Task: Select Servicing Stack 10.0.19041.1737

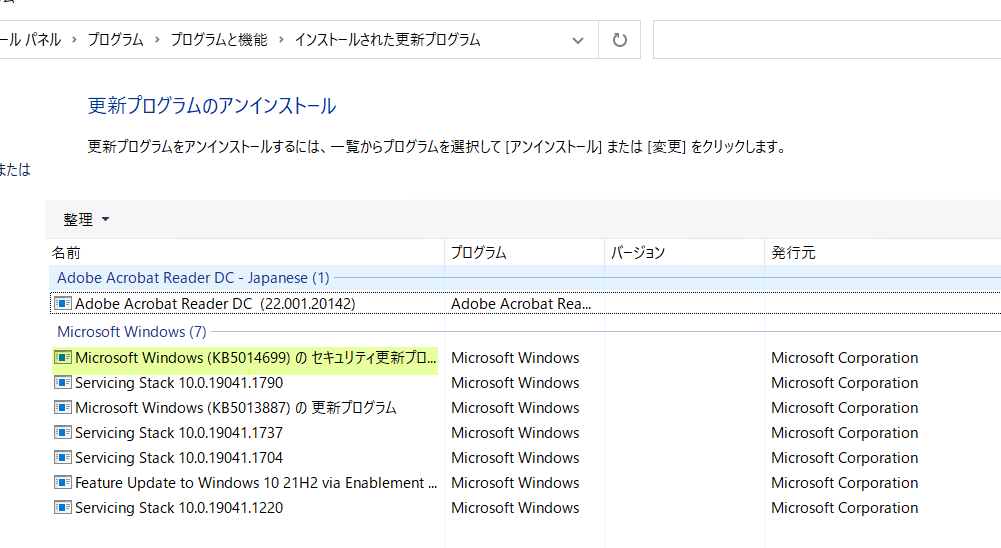Action: tap(179, 432)
